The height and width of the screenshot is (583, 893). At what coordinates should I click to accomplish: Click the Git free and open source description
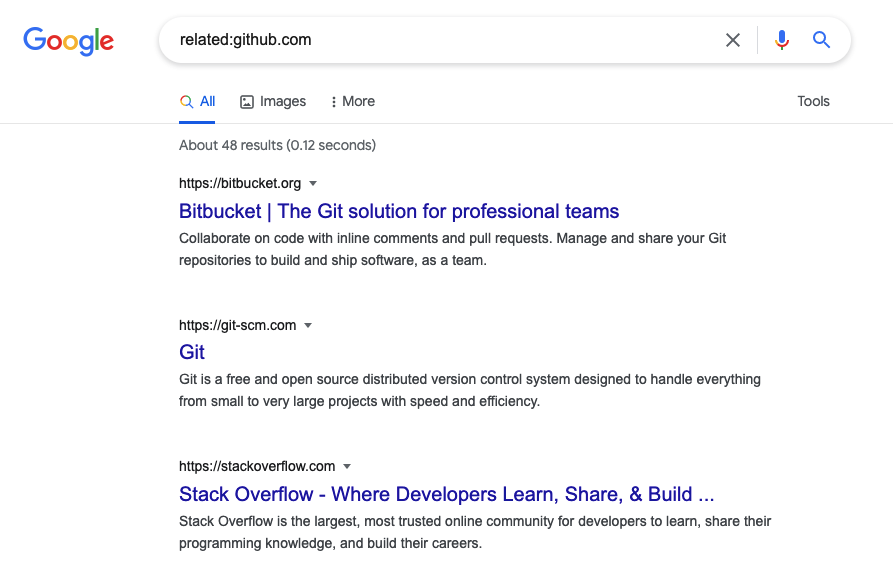(x=470, y=391)
